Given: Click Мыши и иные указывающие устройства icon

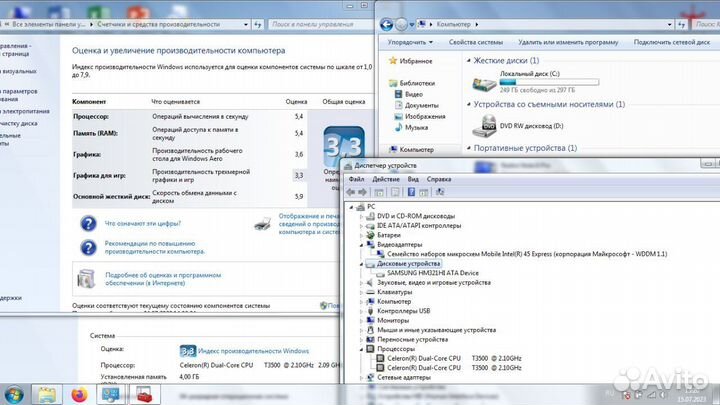Looking at the screenshot, I should click(x=371, y=330).
